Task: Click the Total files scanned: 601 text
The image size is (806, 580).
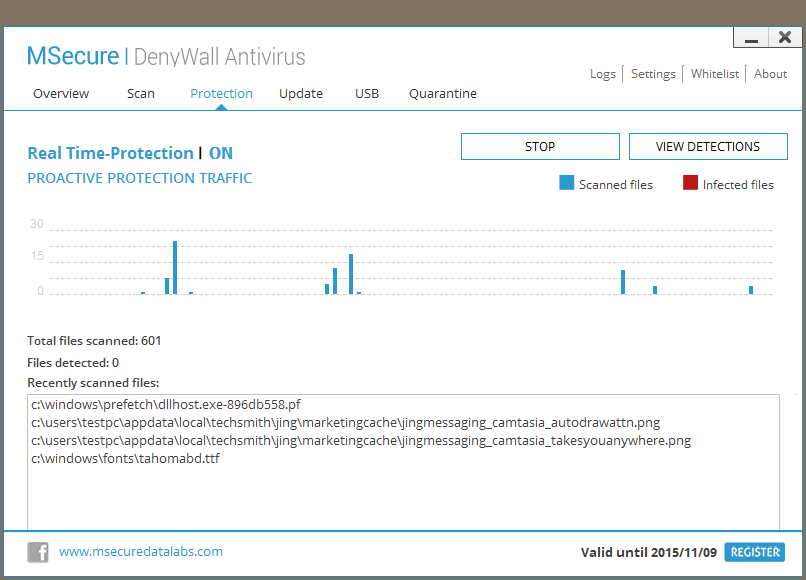Action: tap(94, 341)
